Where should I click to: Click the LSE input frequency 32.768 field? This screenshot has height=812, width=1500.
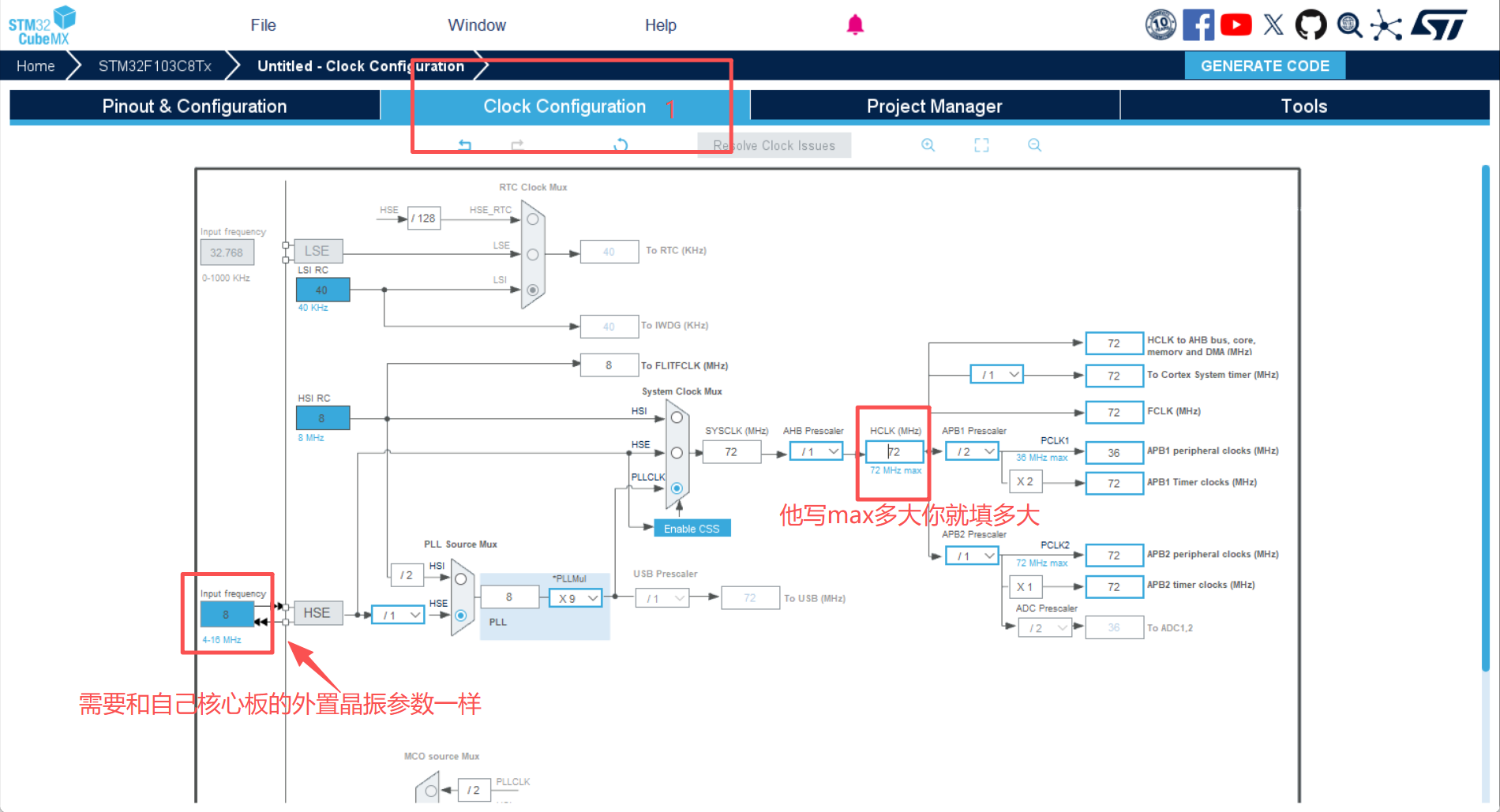coord(227,253)
